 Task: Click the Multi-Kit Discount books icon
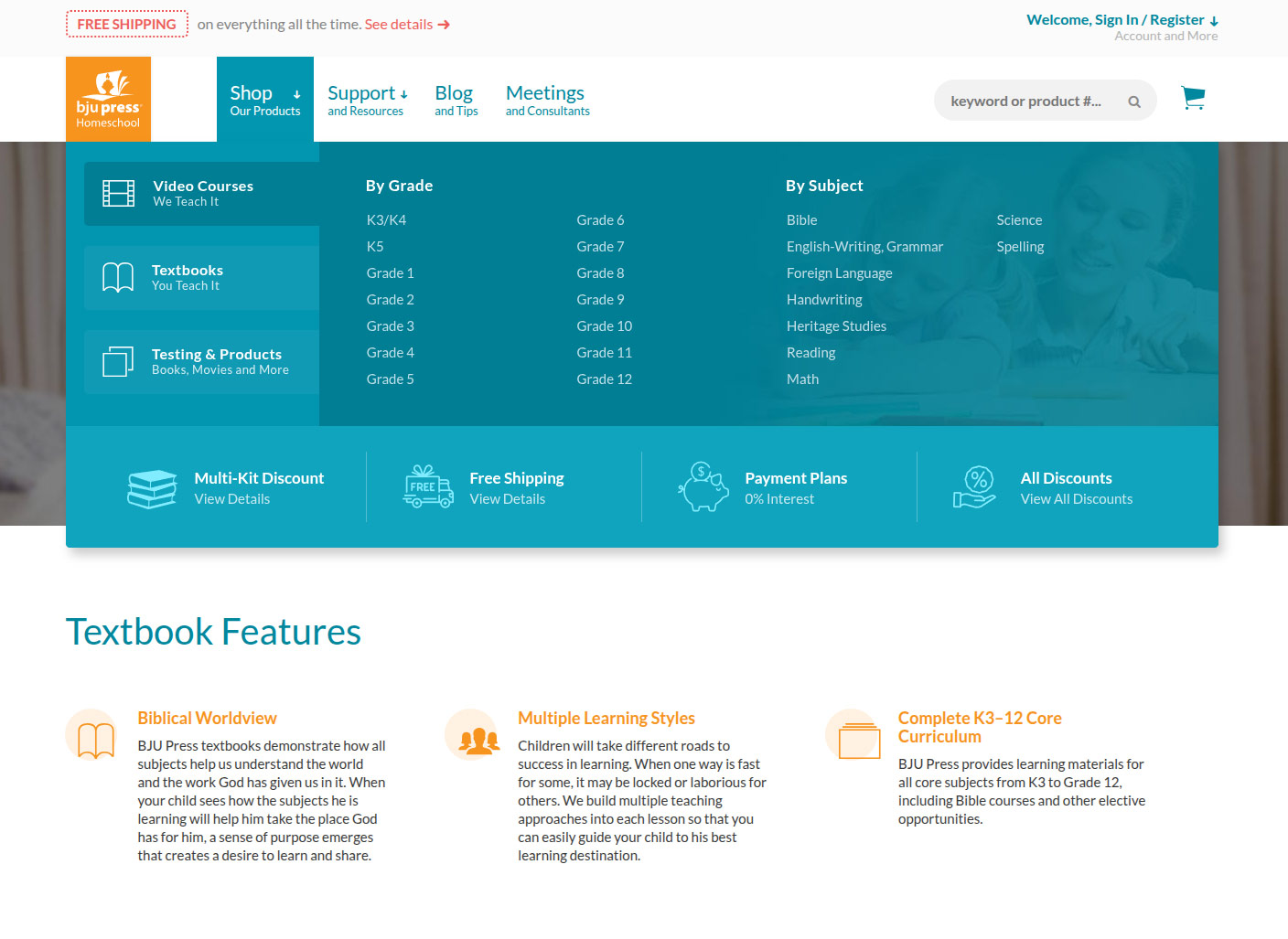[x=152, y=488]
